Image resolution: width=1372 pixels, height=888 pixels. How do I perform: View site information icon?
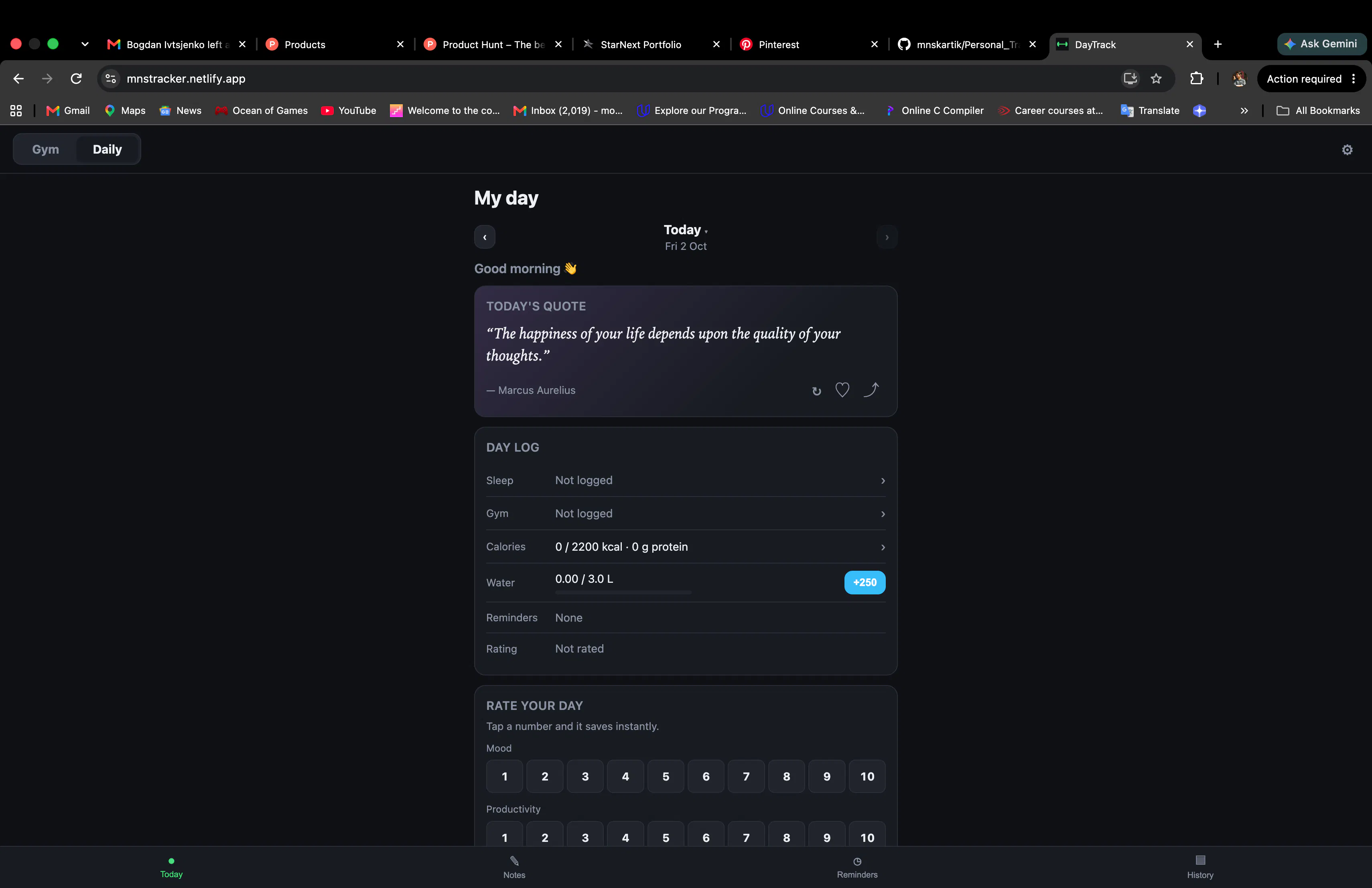click(111, 78)
